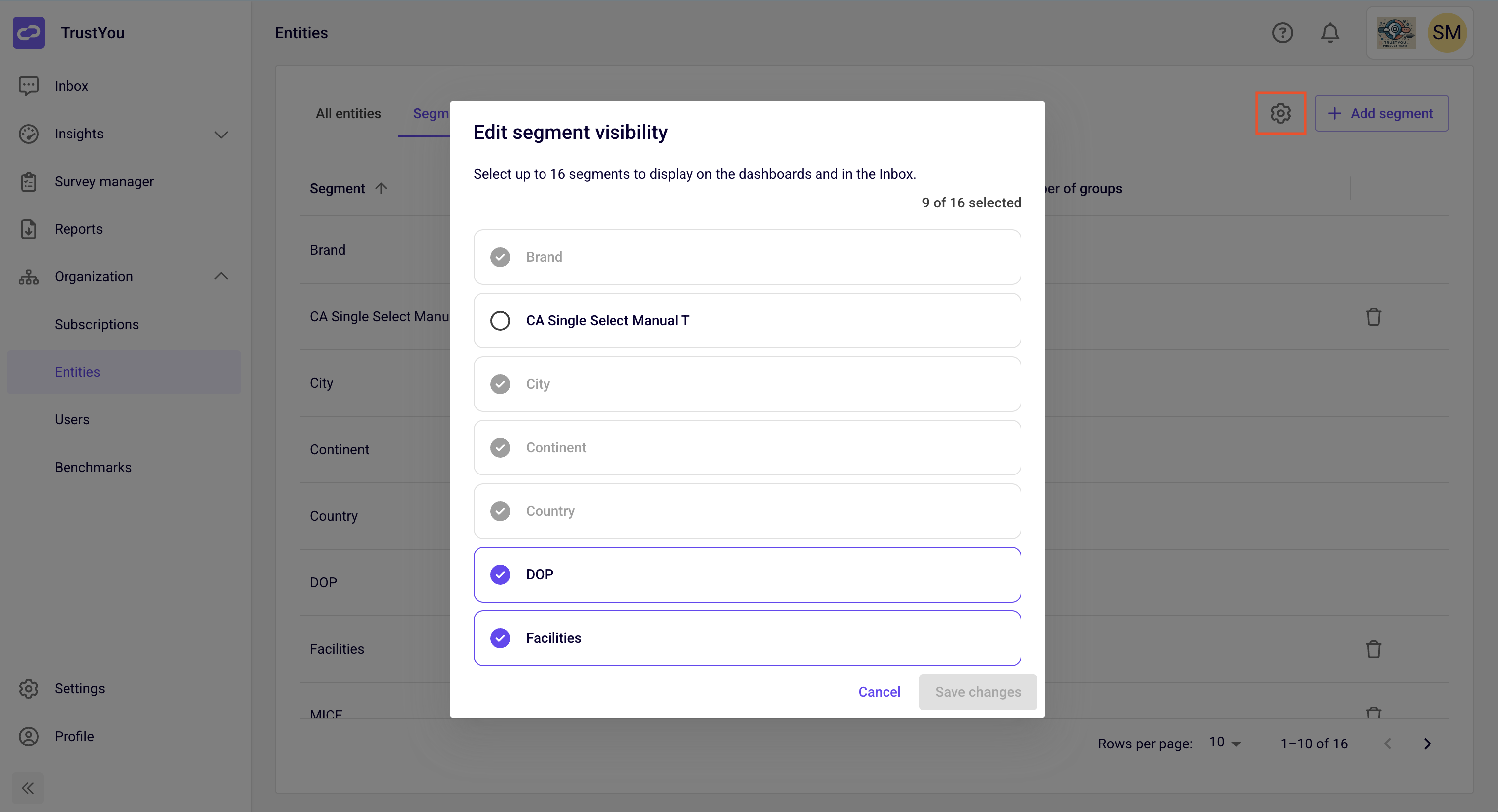Click the TrustYou logo icon
The image size is (1498, 812).
pyautogui.click(x=28, y=33)
